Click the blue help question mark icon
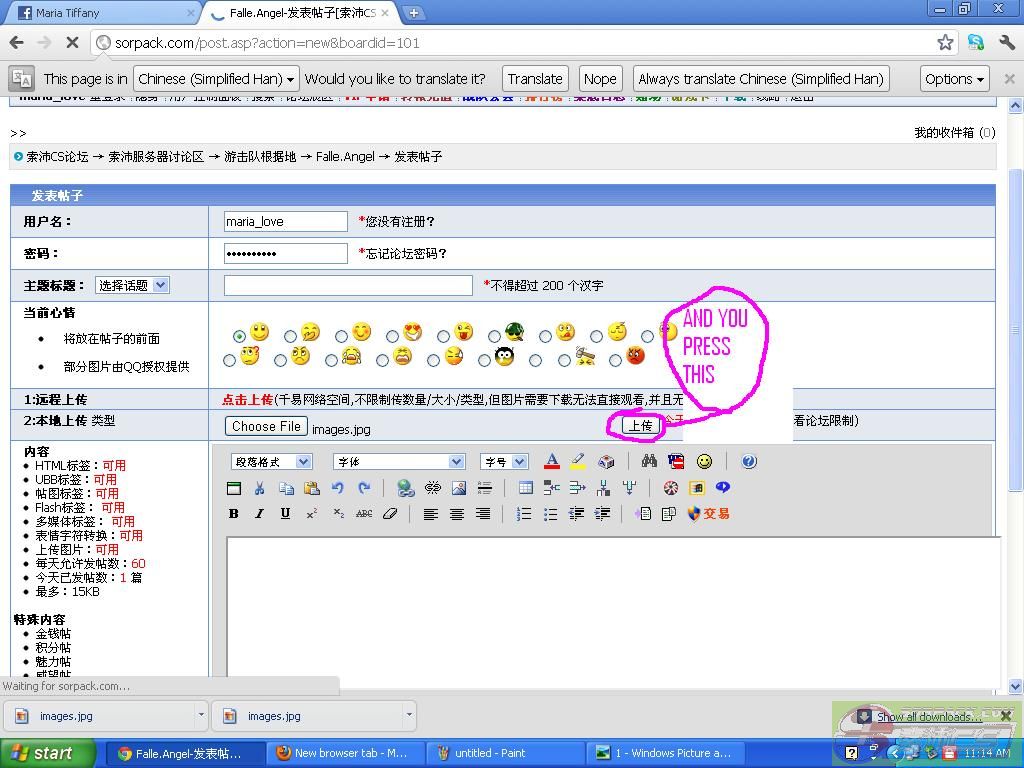Image resolution: width=1024 pixels, height=768 pixels. (749, 461)
